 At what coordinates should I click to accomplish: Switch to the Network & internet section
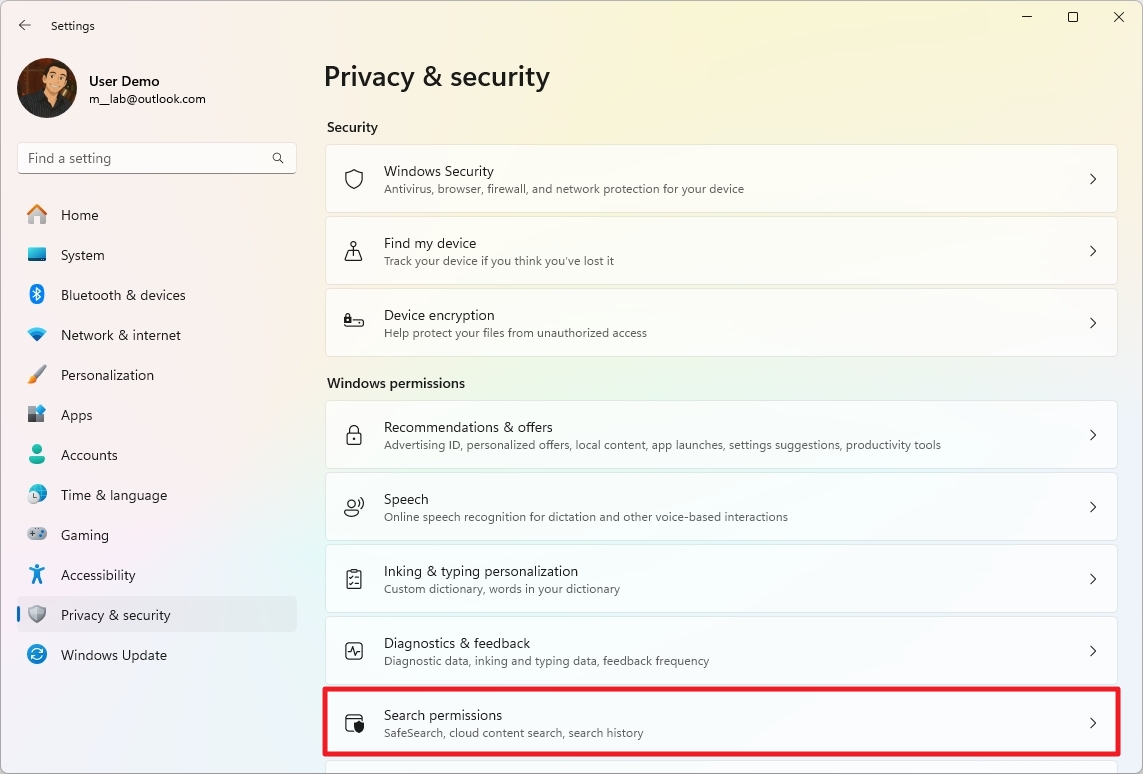point(121,335)
